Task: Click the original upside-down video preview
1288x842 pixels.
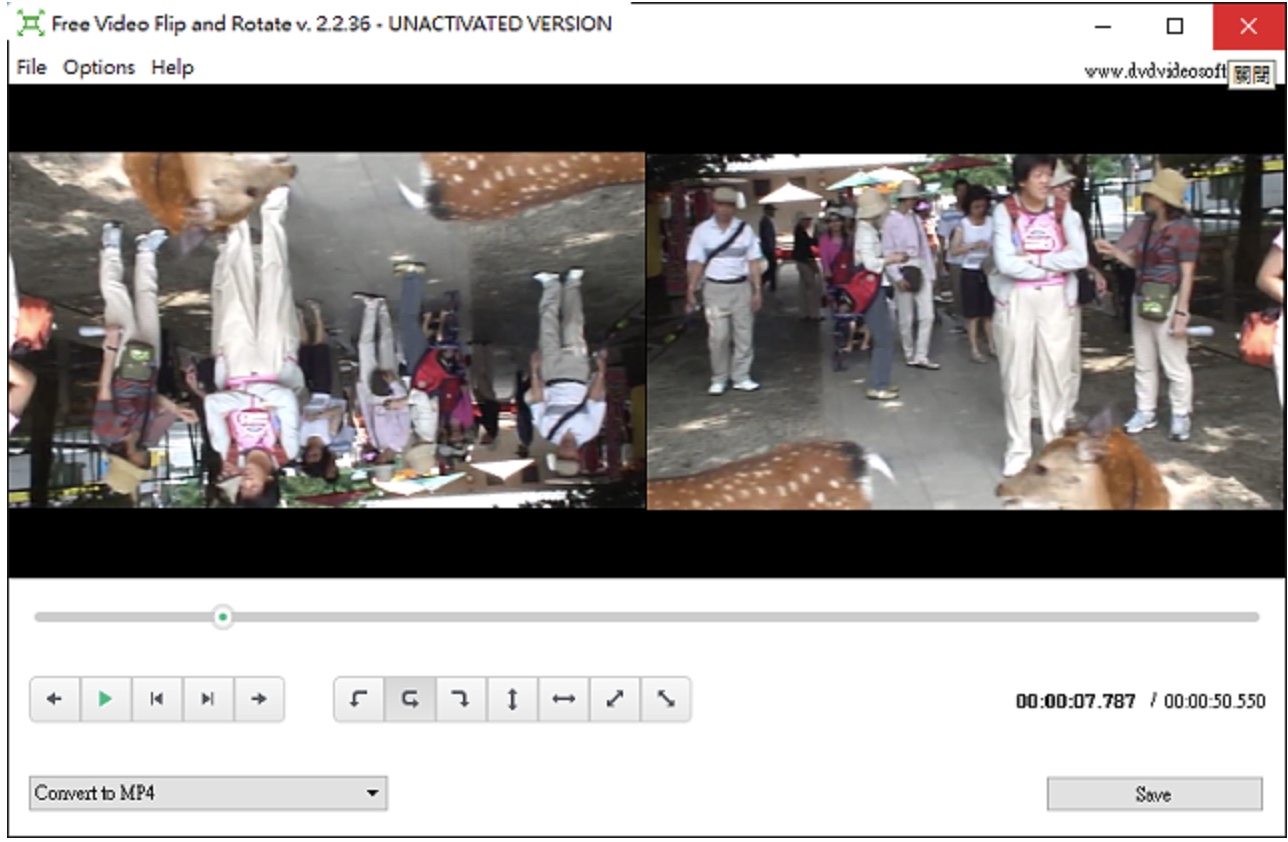Action: tap(327, 331)
